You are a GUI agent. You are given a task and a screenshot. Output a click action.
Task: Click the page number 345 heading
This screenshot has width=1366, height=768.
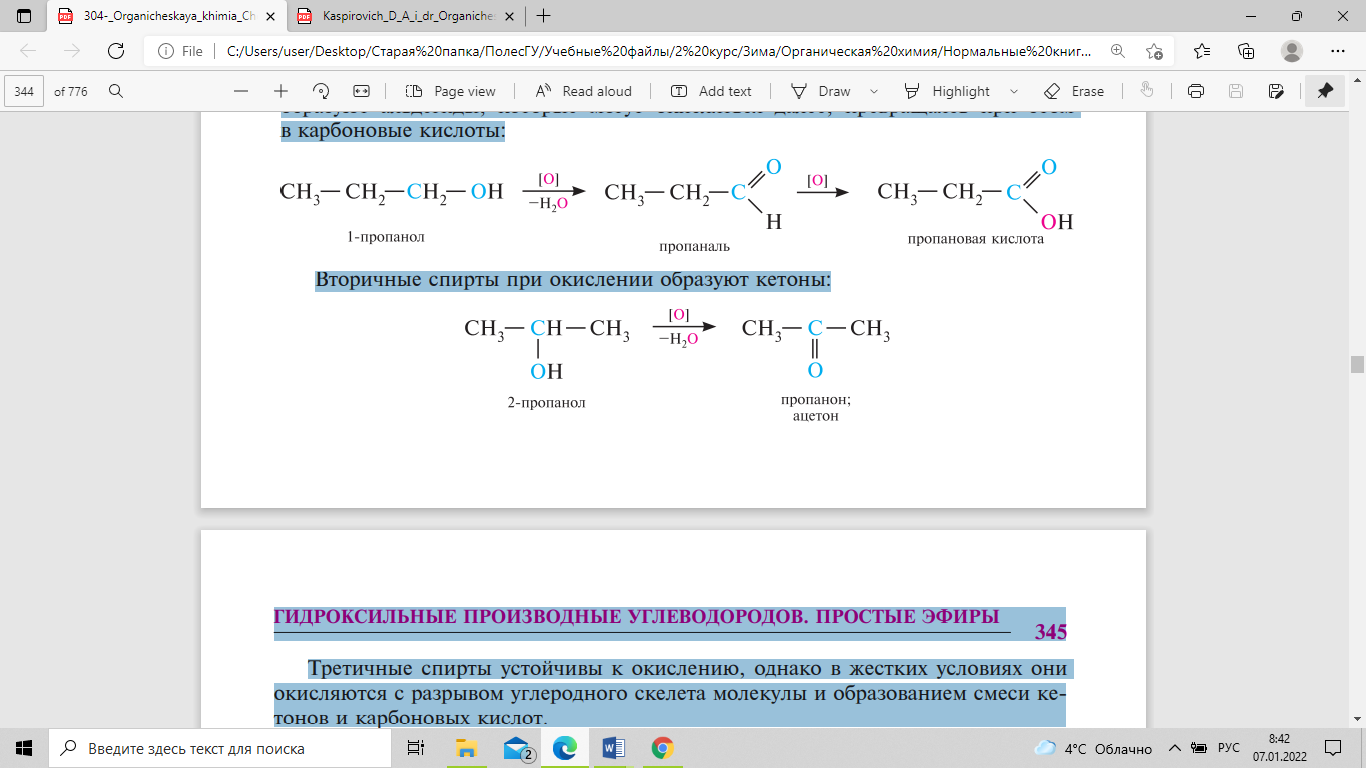point(1051,632)
